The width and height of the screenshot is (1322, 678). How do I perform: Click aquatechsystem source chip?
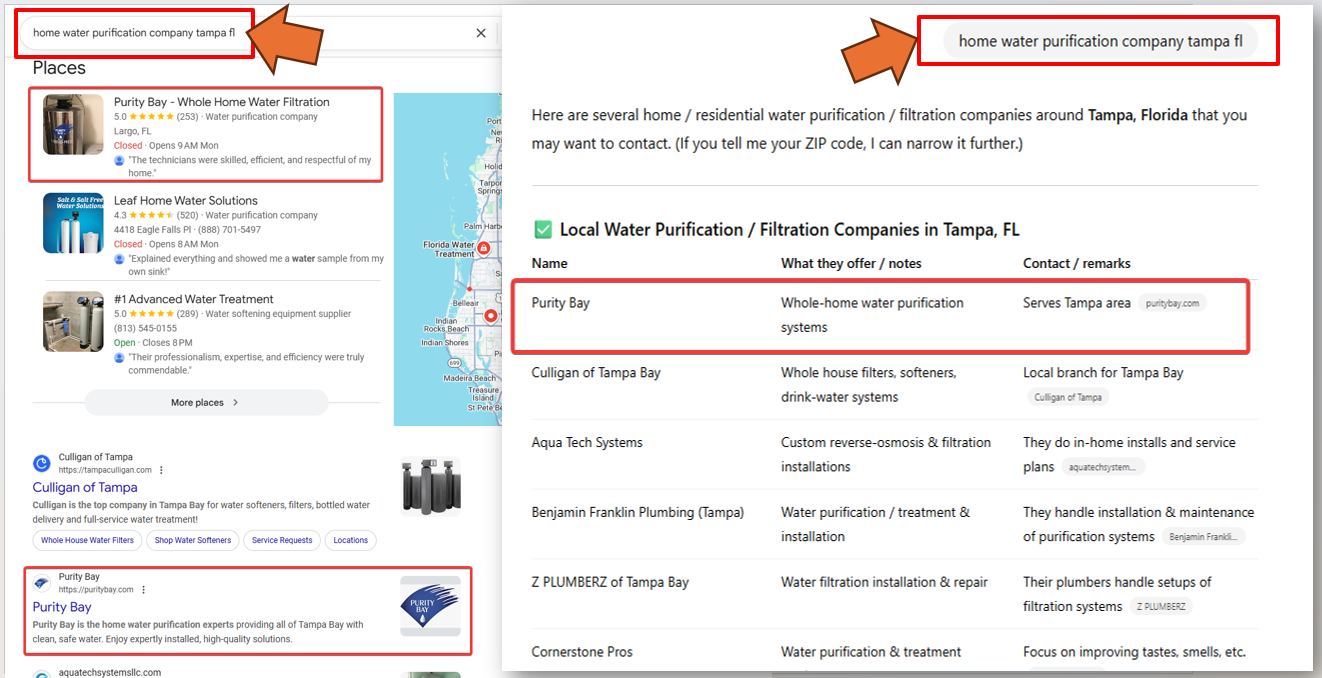pyautogui.click(x=1102, y=467)
